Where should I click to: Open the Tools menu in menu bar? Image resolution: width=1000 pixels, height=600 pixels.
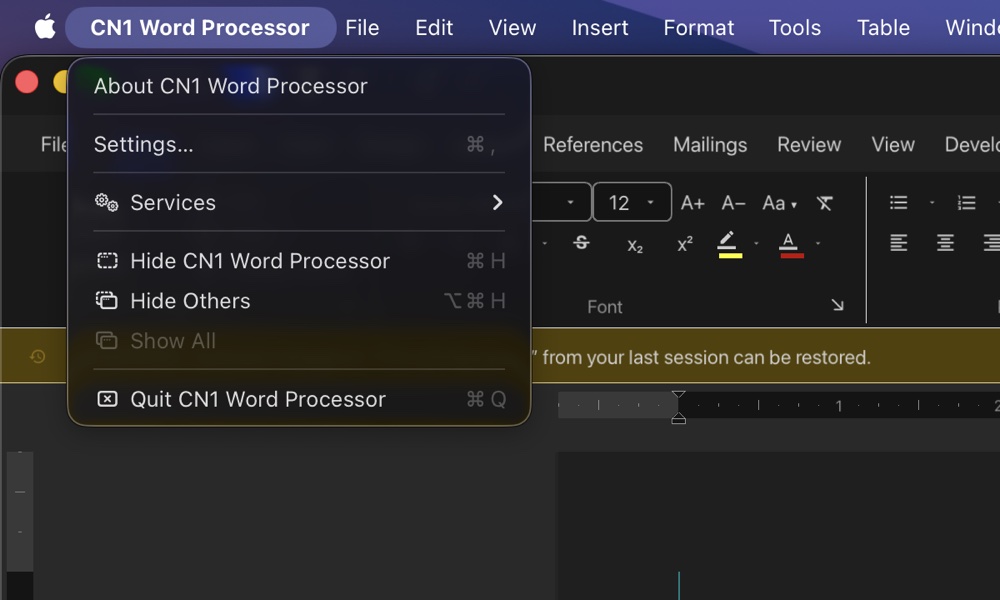coord(795,27)
